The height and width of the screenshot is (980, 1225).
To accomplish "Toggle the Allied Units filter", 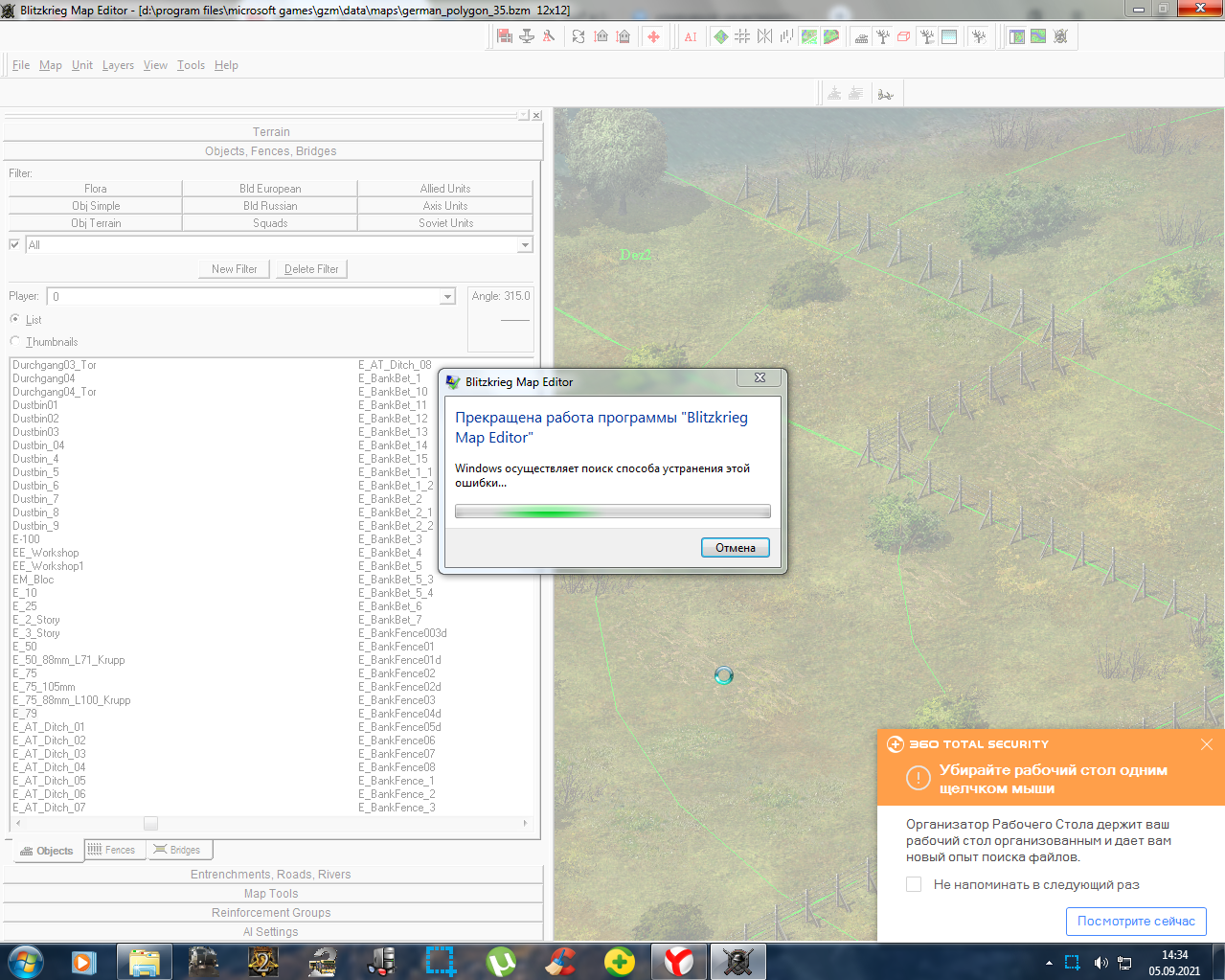I will (x=445, y=189).
